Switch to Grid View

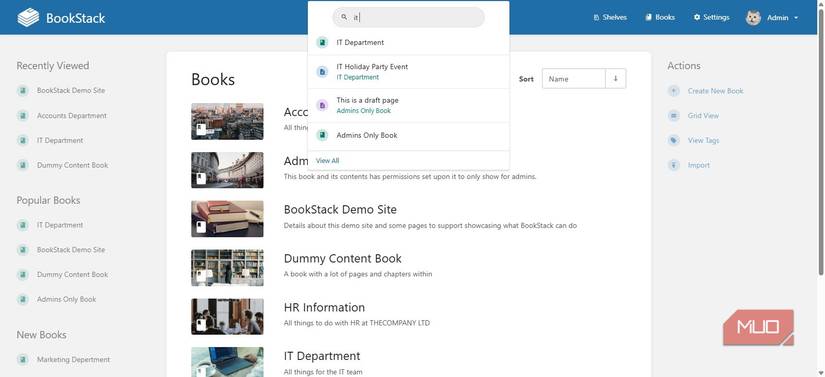point(703,116)
